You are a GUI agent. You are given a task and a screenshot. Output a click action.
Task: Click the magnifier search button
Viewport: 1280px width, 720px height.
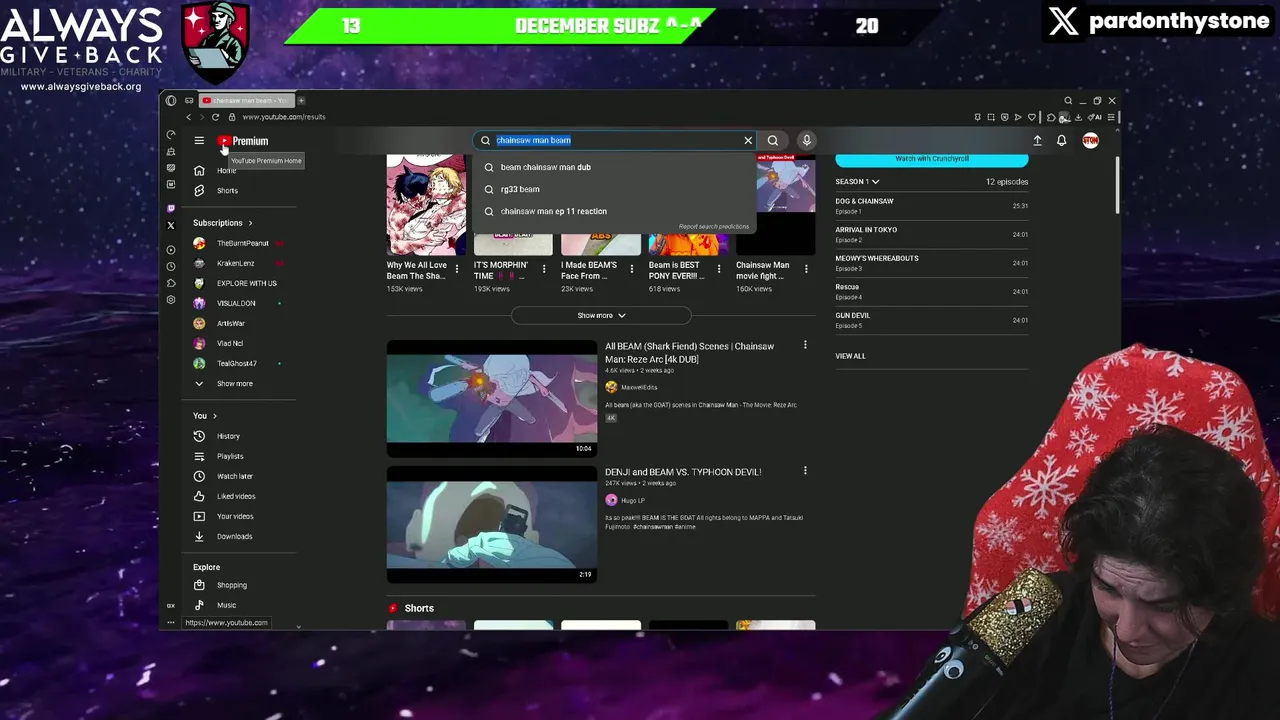point(773,140)
